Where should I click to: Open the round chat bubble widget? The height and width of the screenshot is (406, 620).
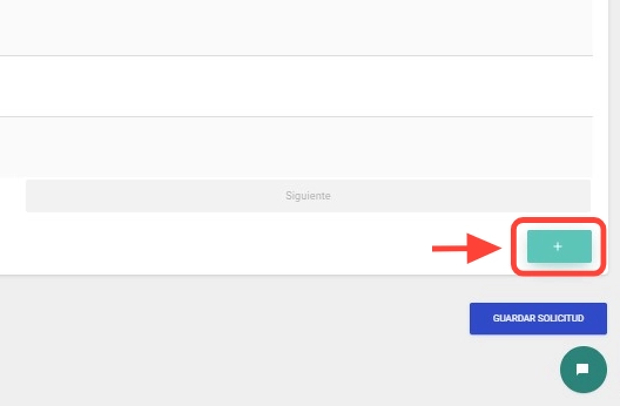coord(583,369)
